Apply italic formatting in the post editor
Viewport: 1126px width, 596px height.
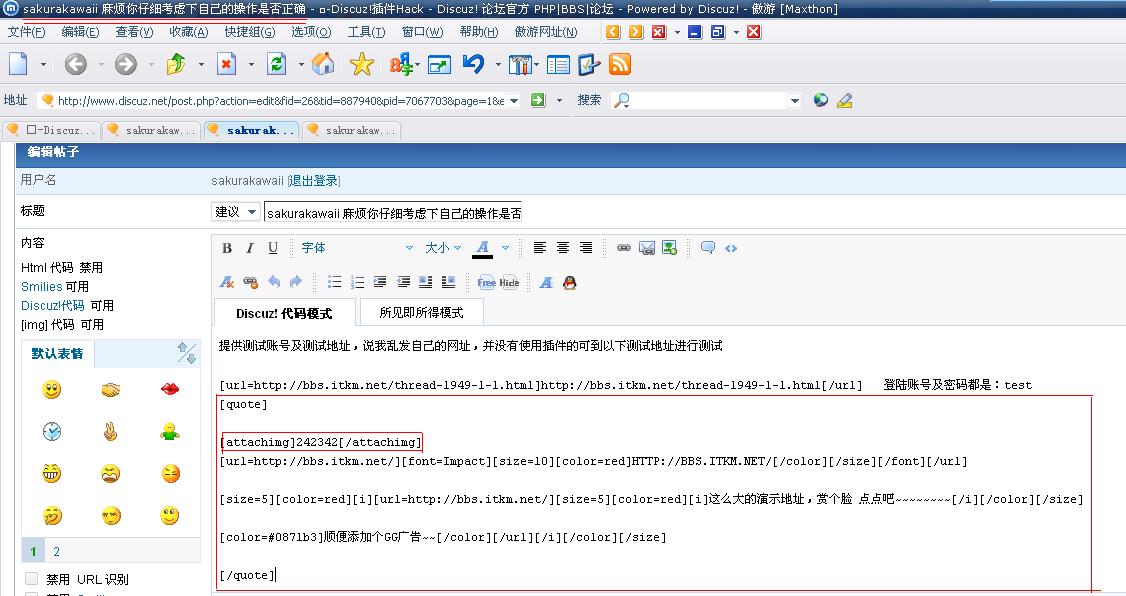click(250, 248)
